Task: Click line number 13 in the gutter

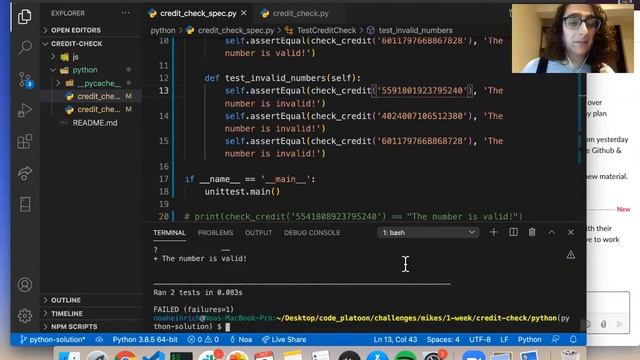Action: 164,91
